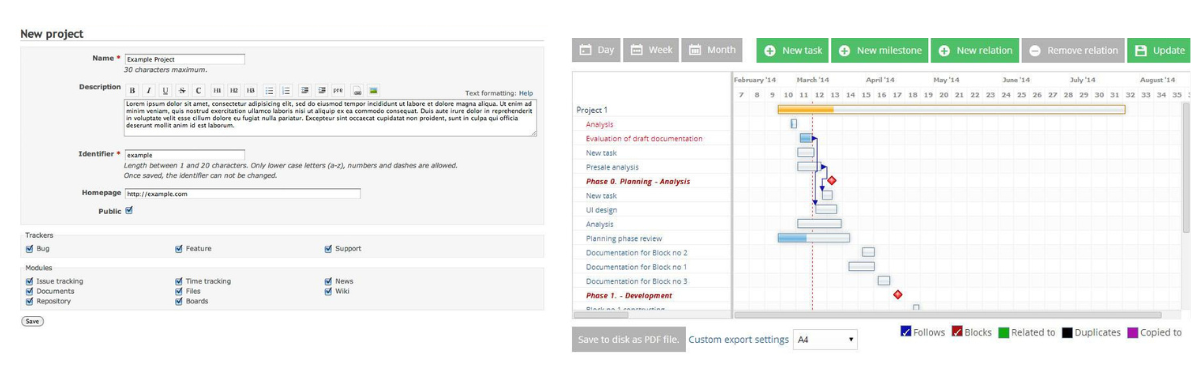Viewport: 1200px width, 380px height.
Task: Insert preformatted text with pre icon
Action: [338, 90]
